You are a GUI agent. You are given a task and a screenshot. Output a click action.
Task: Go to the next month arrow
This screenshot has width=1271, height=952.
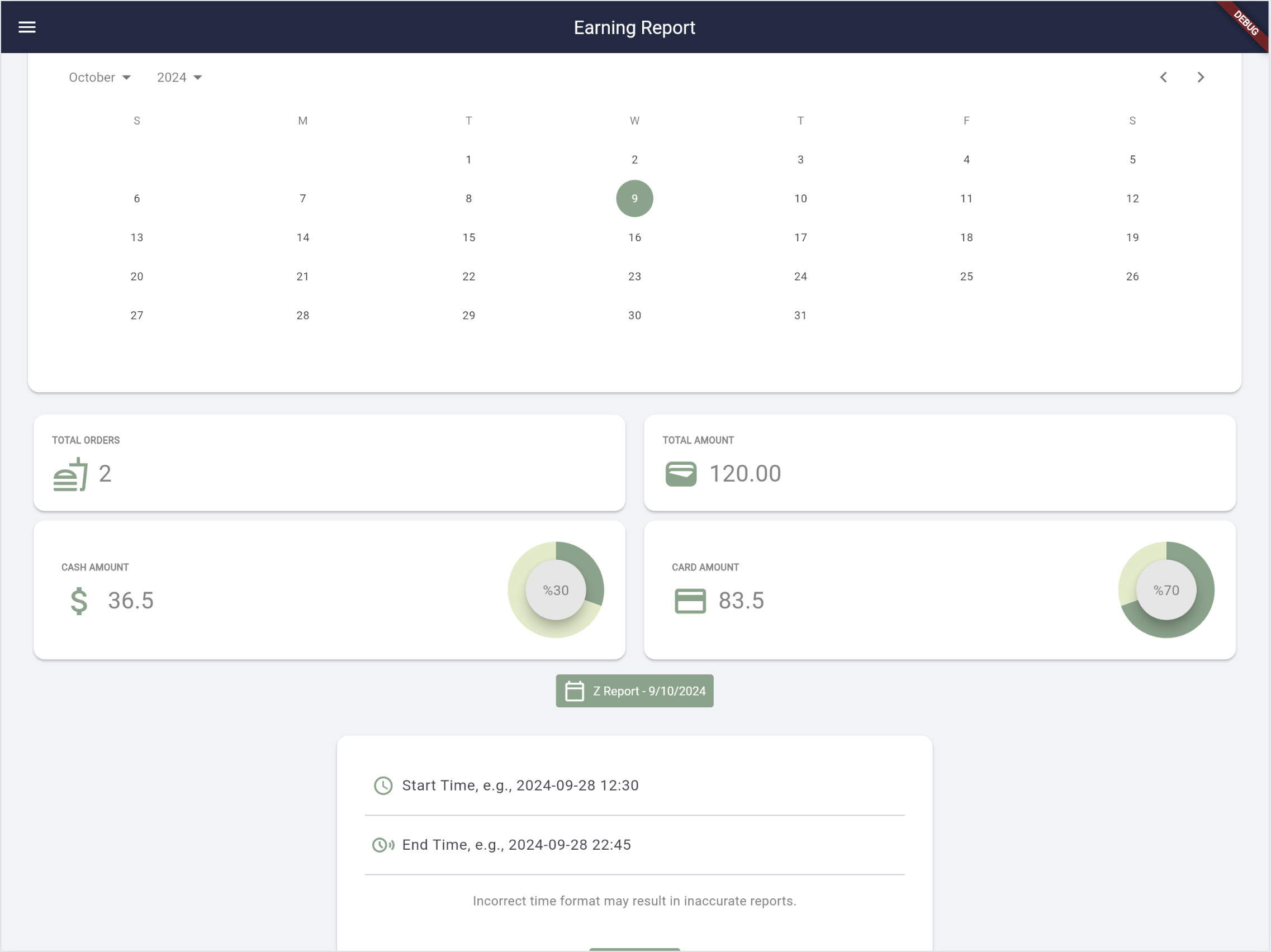1201,78
